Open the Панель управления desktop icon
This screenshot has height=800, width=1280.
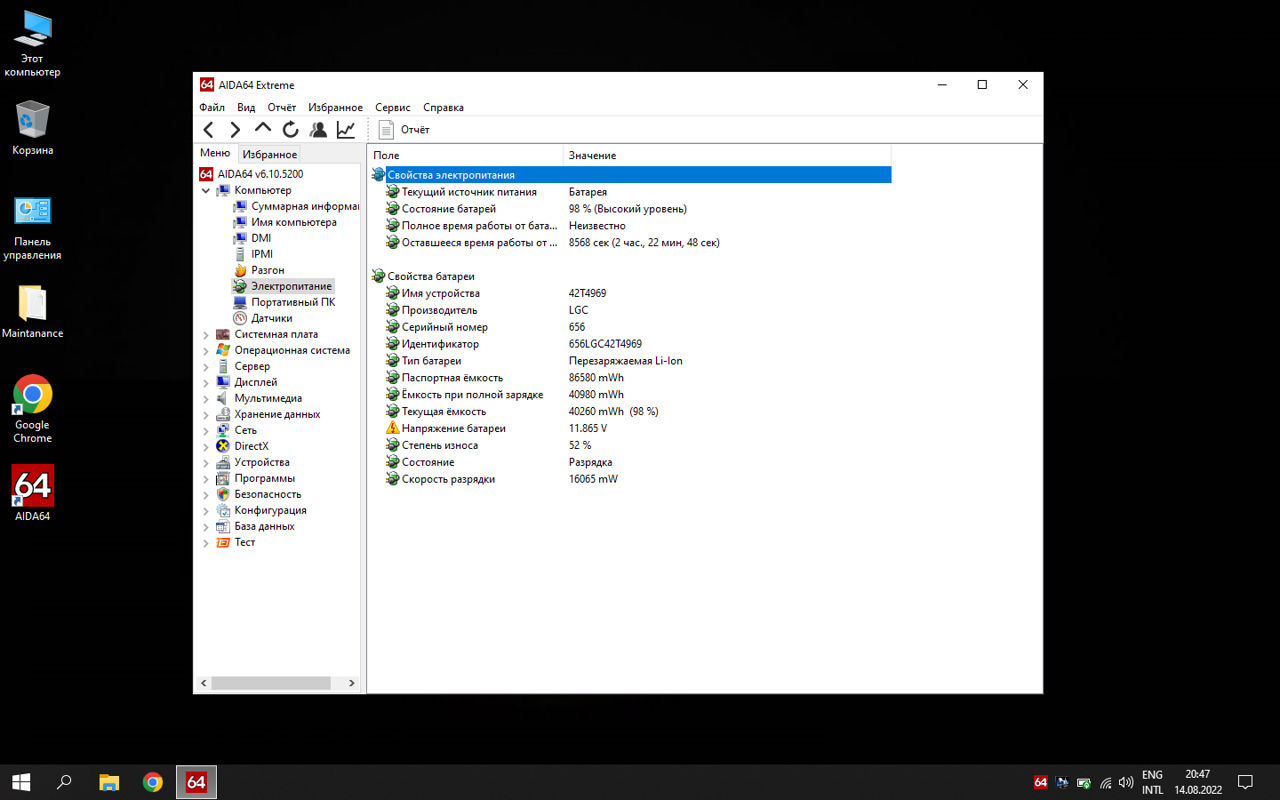point(32,228)
